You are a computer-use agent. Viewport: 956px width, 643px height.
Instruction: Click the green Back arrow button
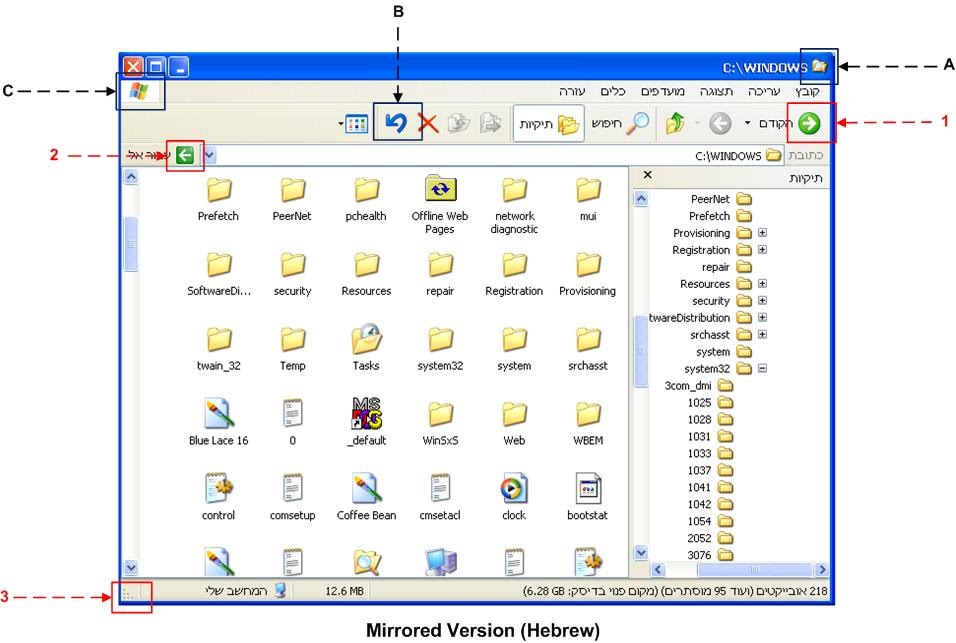coord(809,123)
